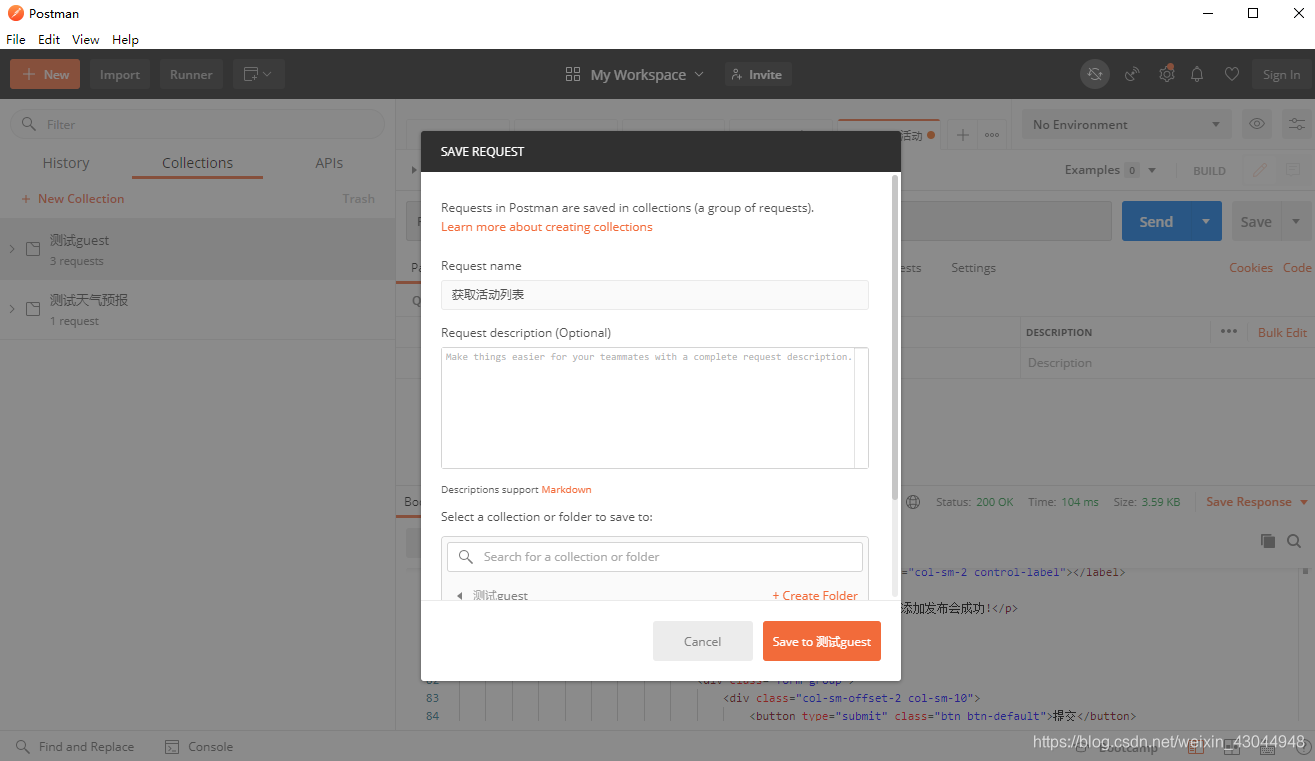The image size is (1315, 761).
Task: Open the notifications bell icon
Action: coord(1197,74)
